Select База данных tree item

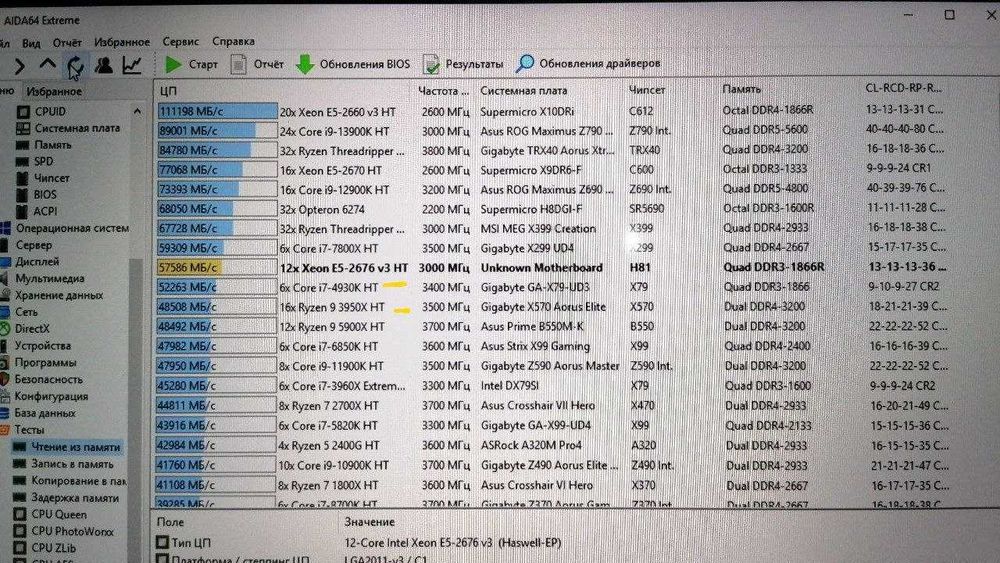pos(38,413)
